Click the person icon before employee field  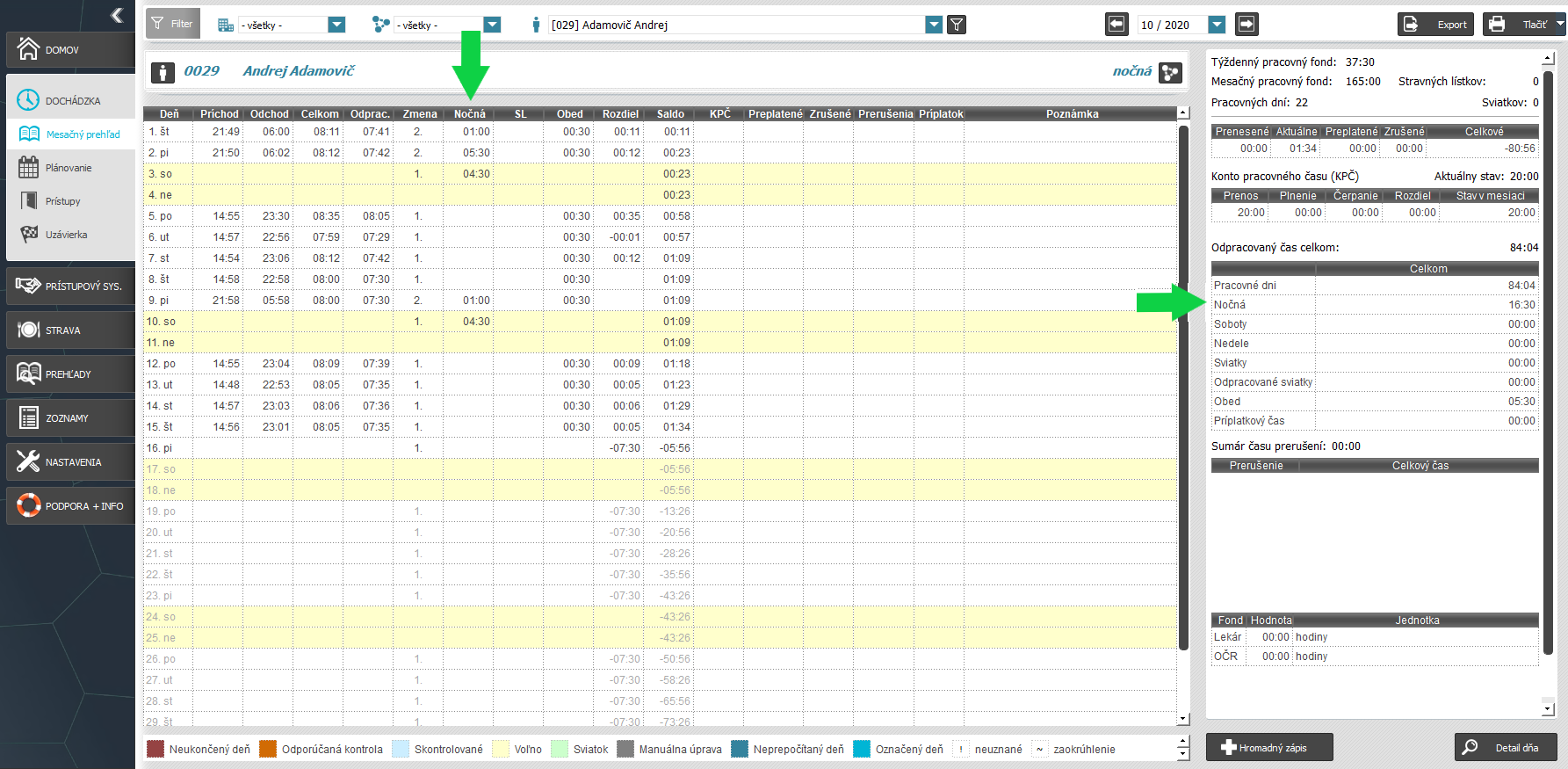[536, 25]
